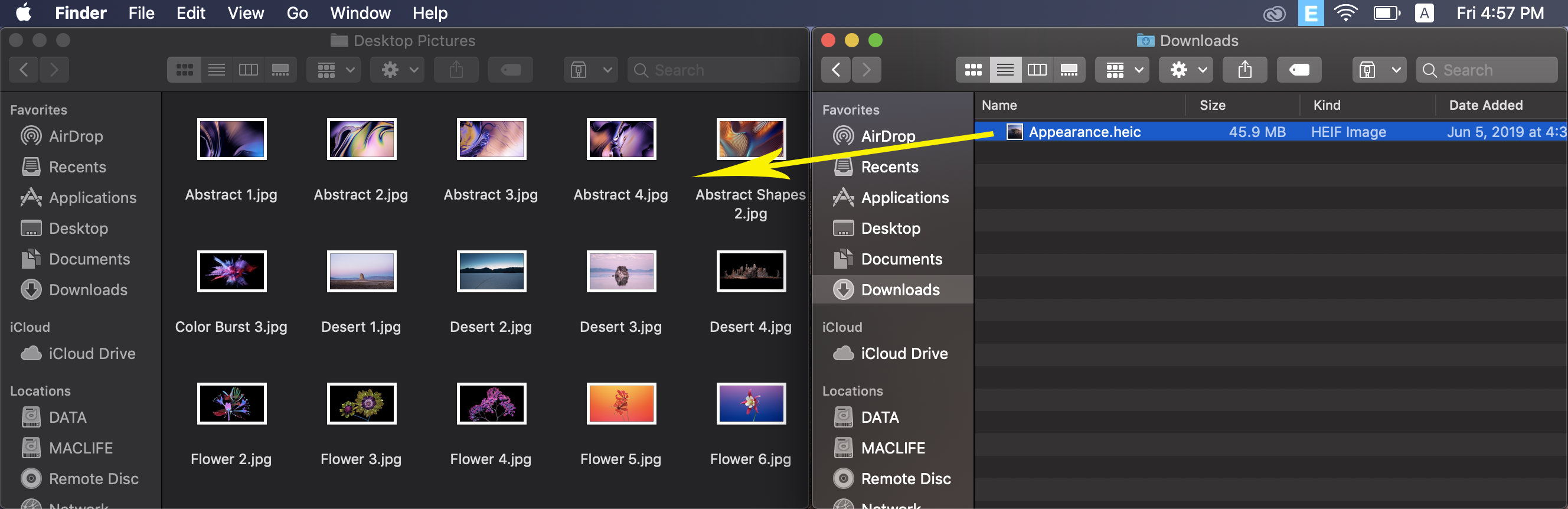Click Search field in Downloads window
The width and height of the screenshot is (1568, 509).
1487,70
